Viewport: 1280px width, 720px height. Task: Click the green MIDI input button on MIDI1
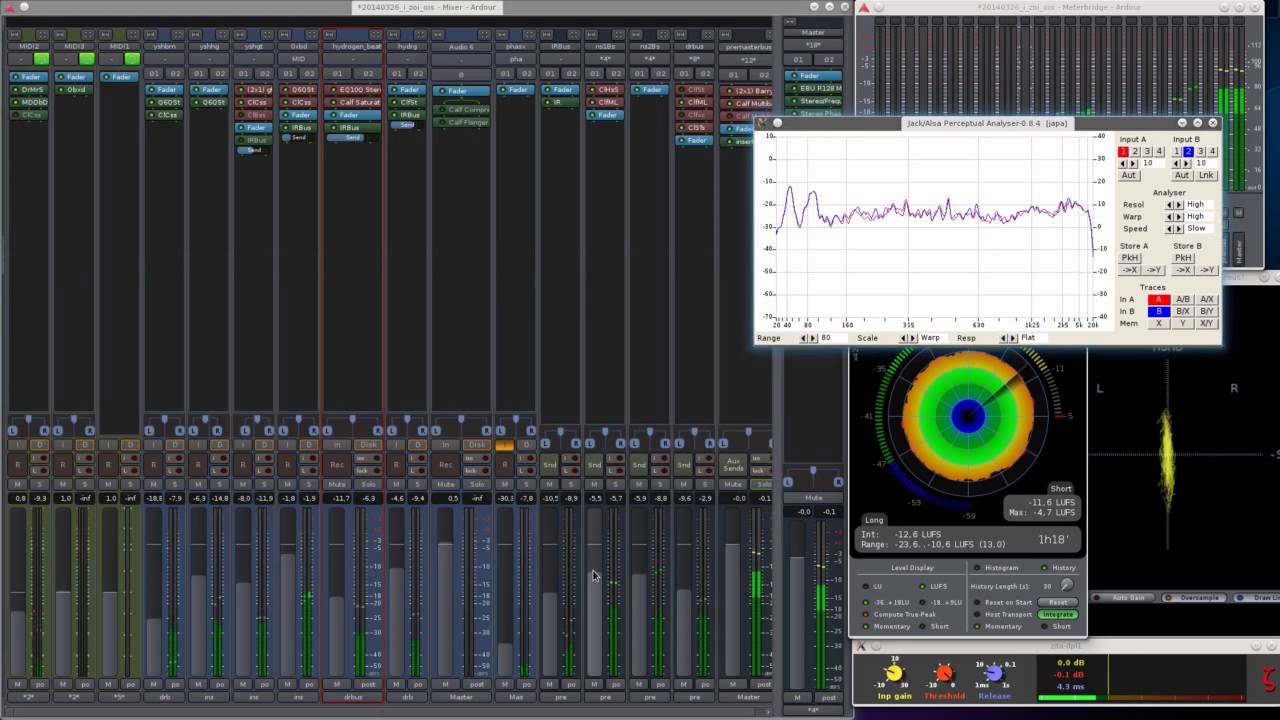point(132,59)
